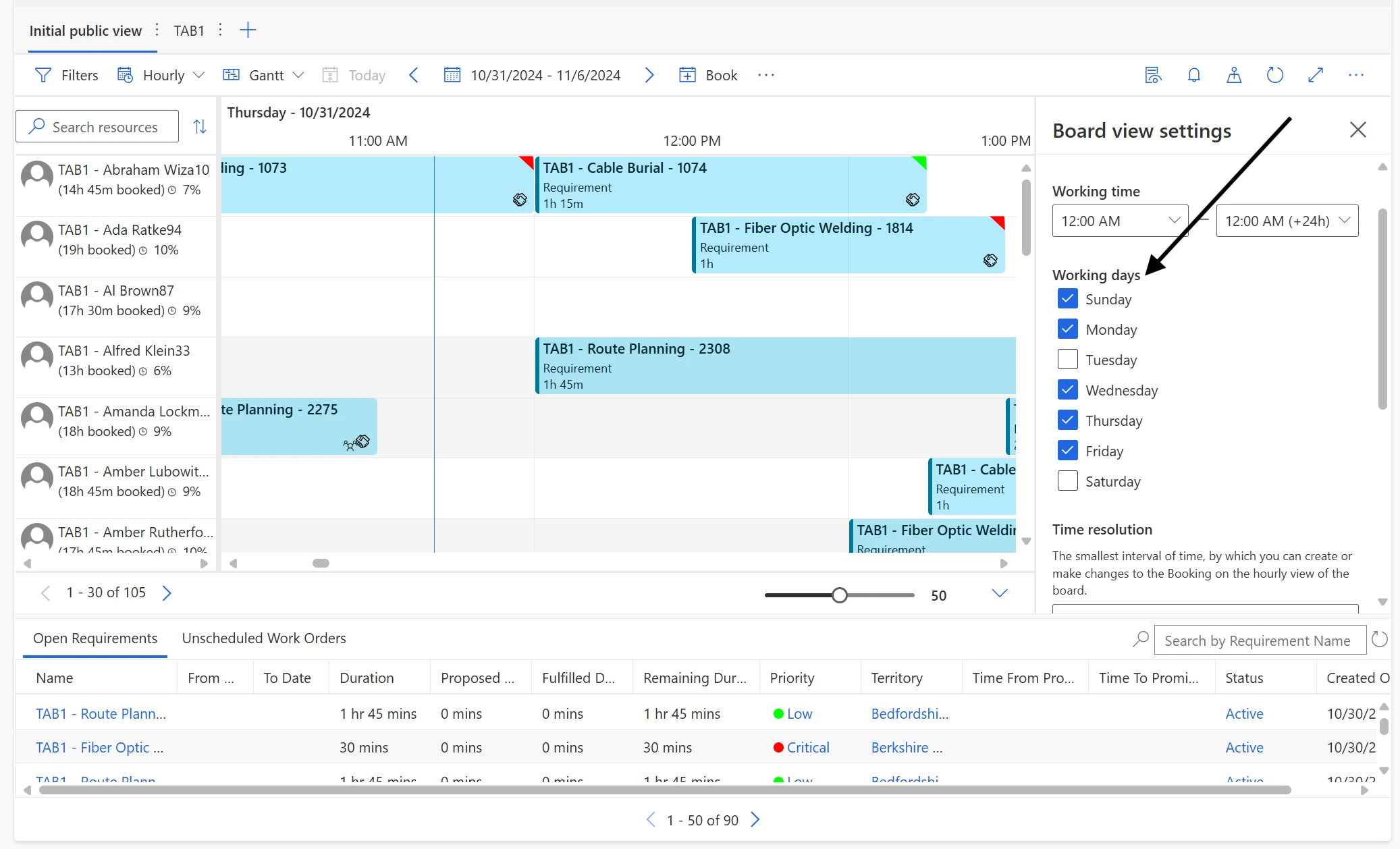Viewport: 1400px width, 849px height.
Task: Enable the Tuesday working day checkbox
Action: tap(1067, 359)
